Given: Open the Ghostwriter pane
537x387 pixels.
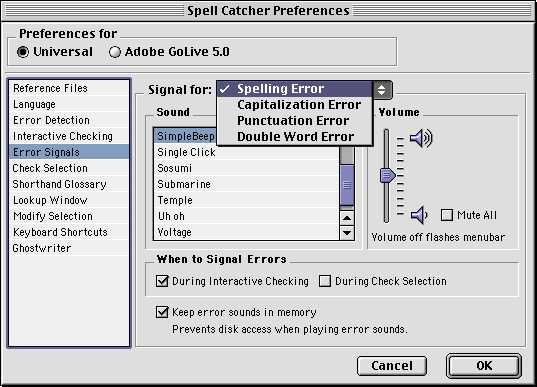Looking at the screenshot, I should tap(69, 248).
